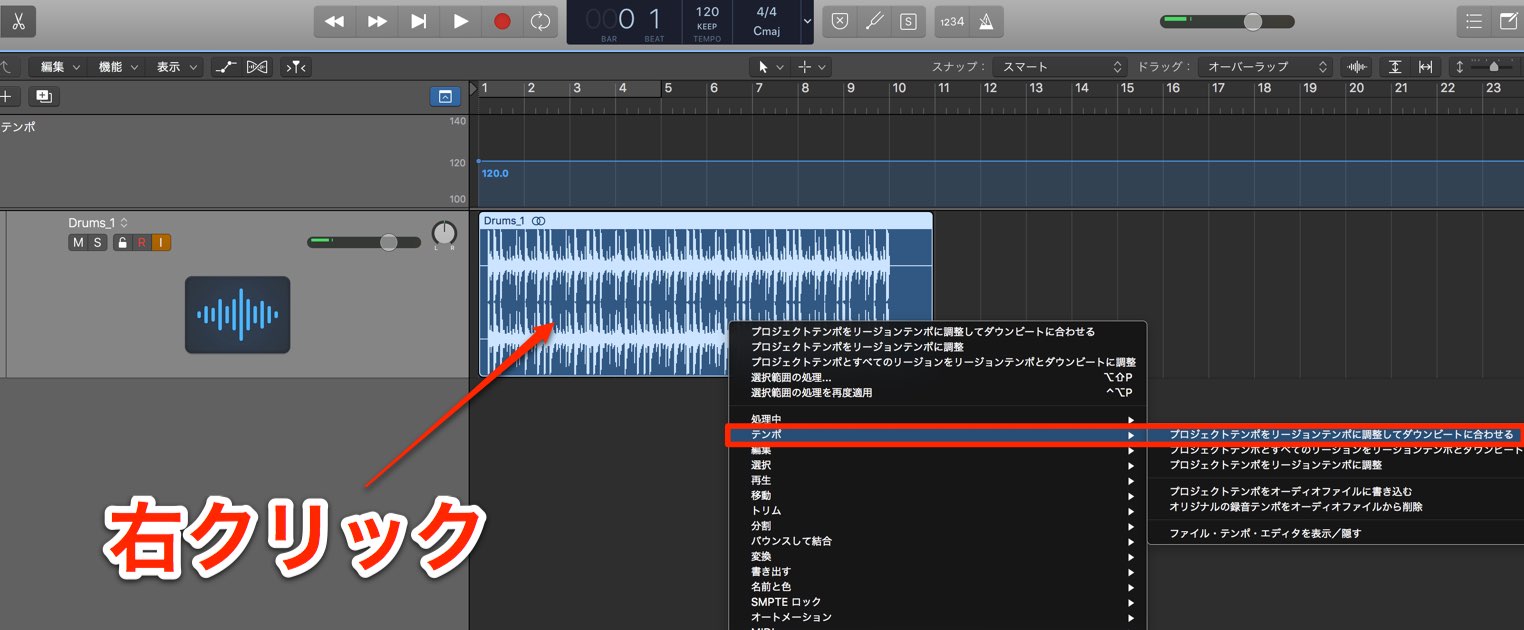Toggle the control bar solo S button
The width and height of the screenshot is (1524, 630).
click(908, 21)
